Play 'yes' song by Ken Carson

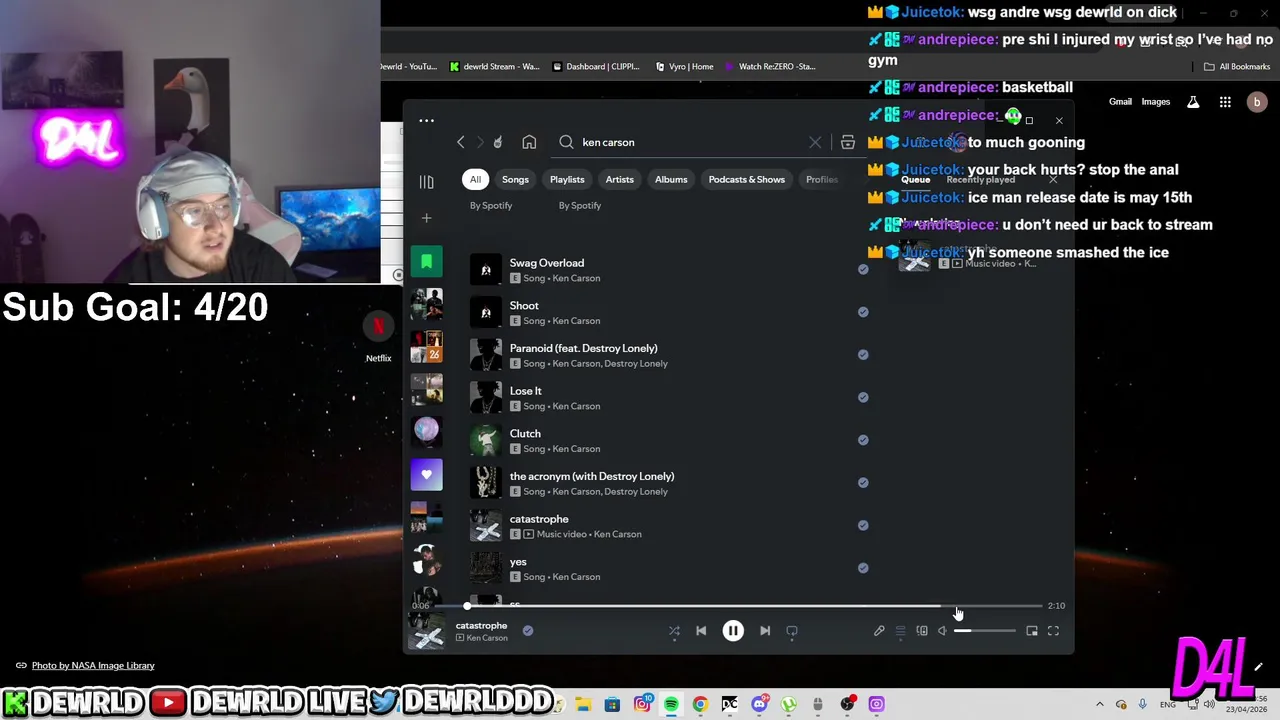coord(670,569)
